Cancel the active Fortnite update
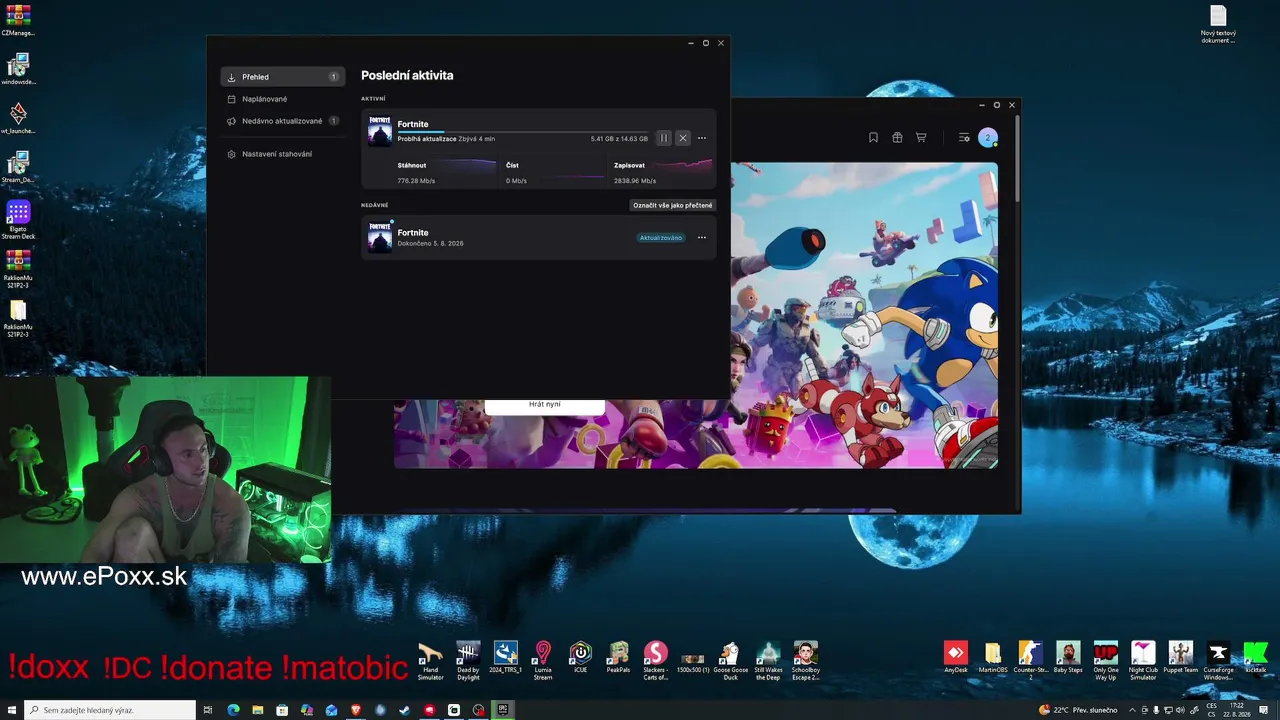Viewport: 1280px width, 720px height. point(683,138)
